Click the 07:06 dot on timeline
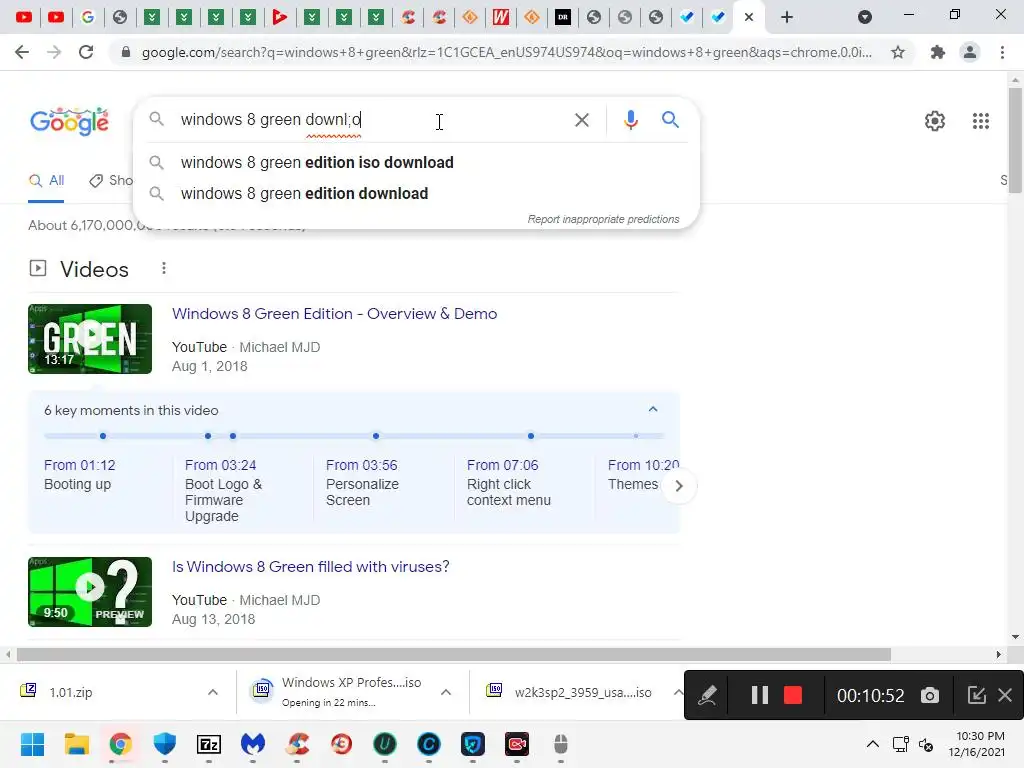Viewport: 1024px width, 768px height. pyautogui.click(x=531, y=436)
